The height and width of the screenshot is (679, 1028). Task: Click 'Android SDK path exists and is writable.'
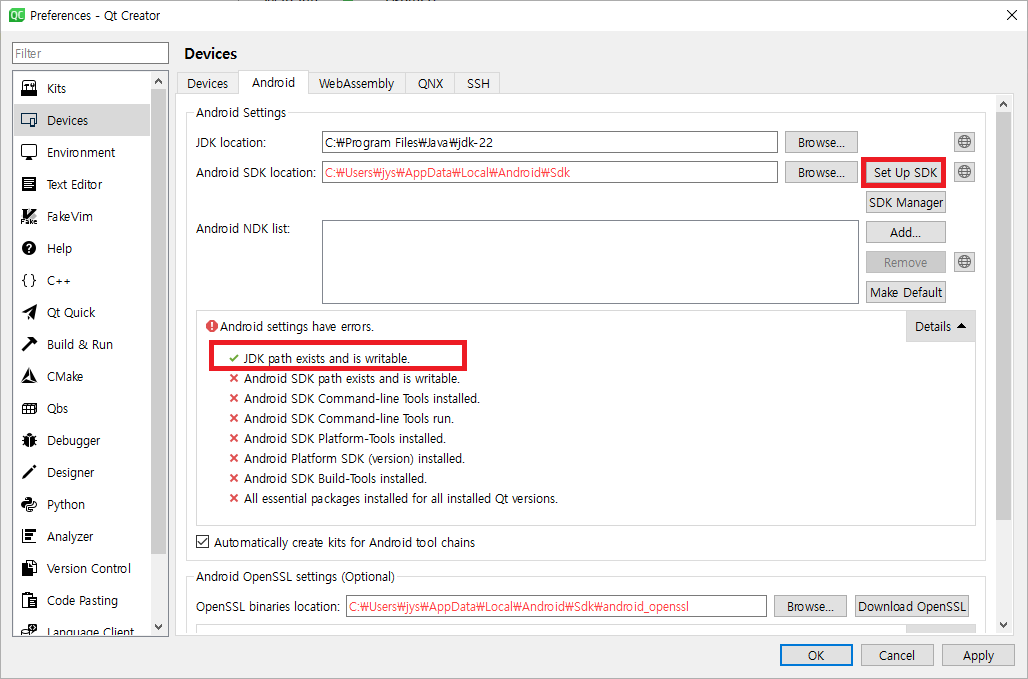coord(351,378)
